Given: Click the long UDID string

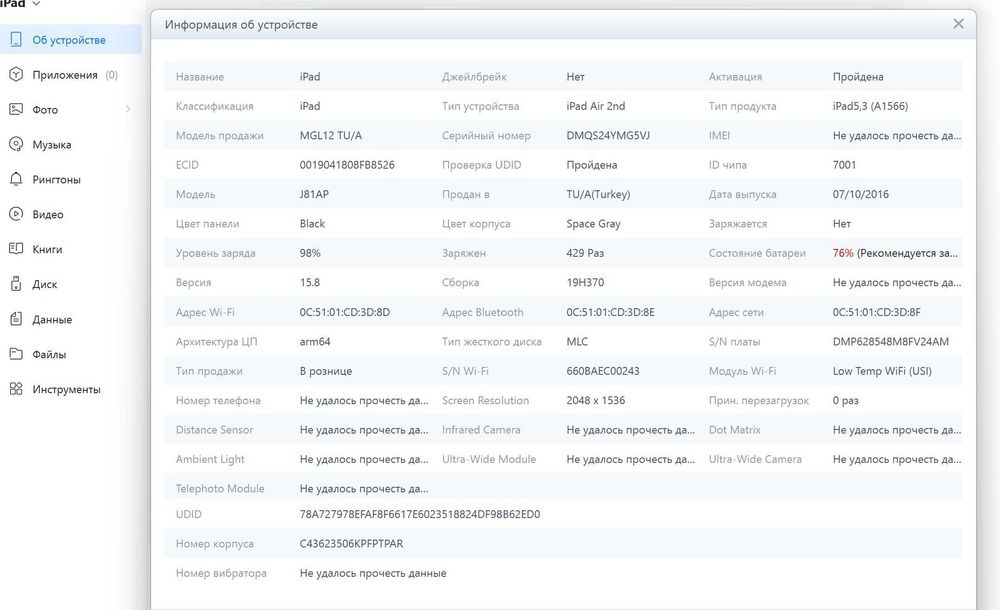Looking at the screenshot, I should [420, 514].
